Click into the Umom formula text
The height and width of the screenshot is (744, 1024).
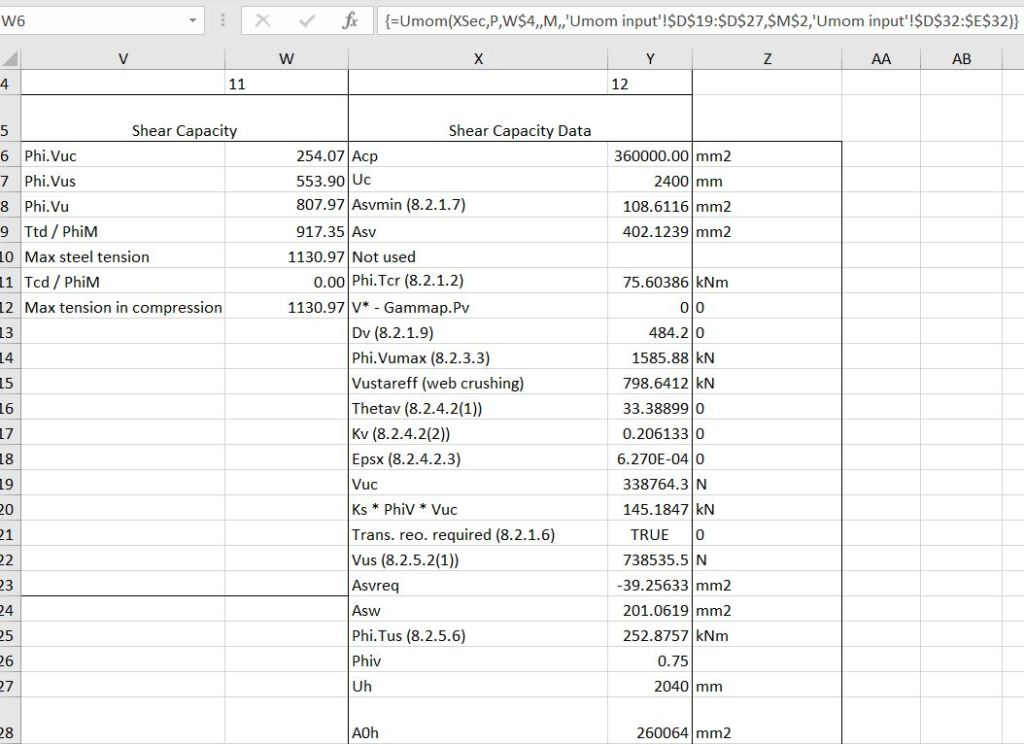tap(700, 21)
